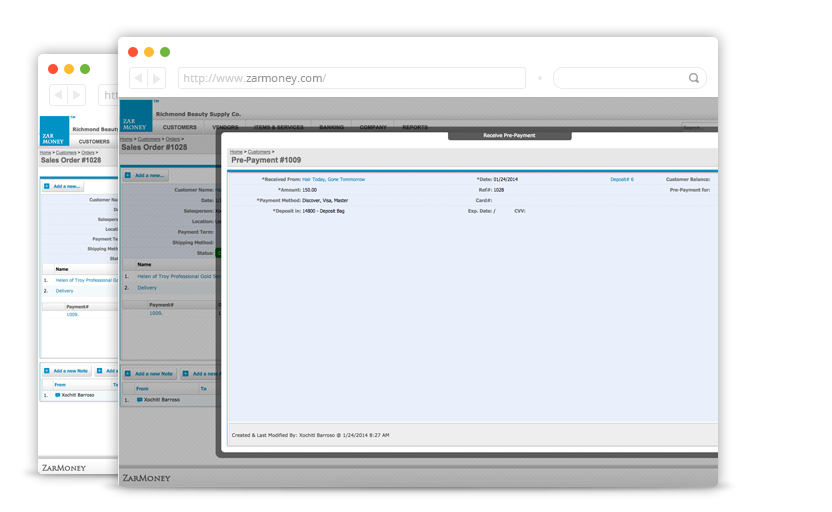Click the magnifier search icon in browser

click(x=694, y=78)
